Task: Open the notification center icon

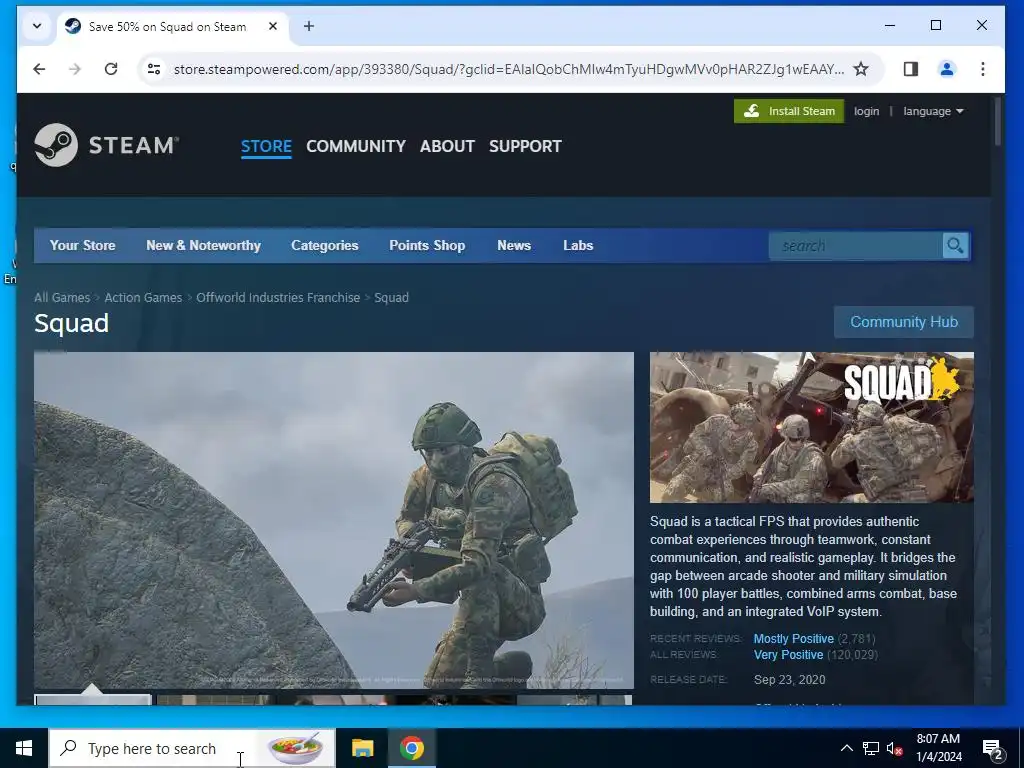Action: [x=993, y=748]
